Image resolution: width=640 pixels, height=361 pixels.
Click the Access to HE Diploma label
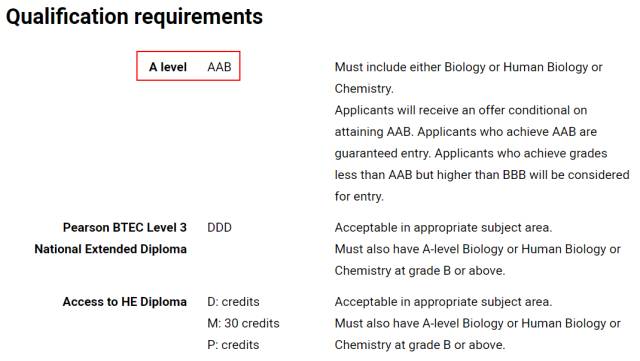tap(124, 302)
